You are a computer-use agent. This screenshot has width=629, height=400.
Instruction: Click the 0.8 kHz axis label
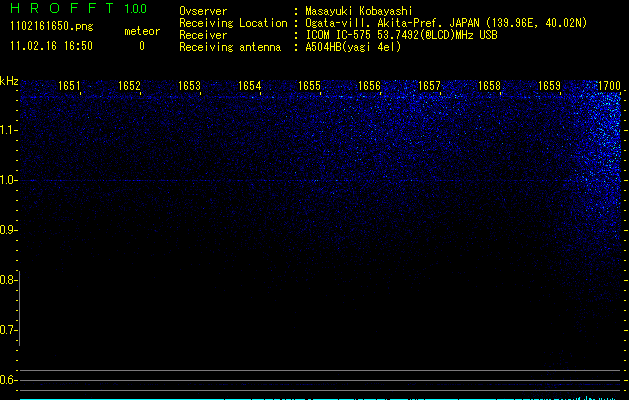click(x=8, y=280)
